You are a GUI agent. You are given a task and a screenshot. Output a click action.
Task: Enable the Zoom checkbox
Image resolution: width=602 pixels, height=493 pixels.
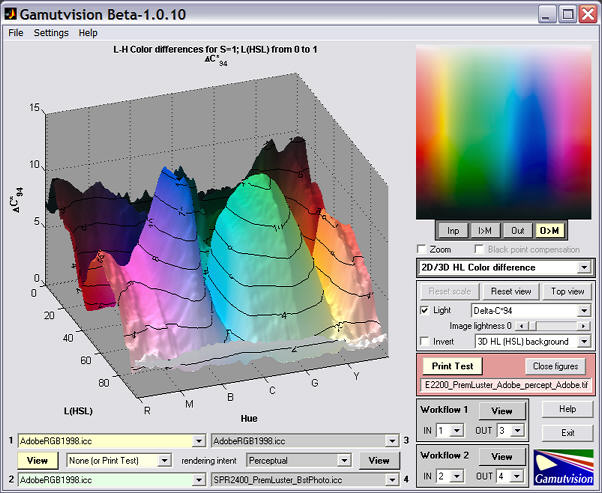(422, 249)
